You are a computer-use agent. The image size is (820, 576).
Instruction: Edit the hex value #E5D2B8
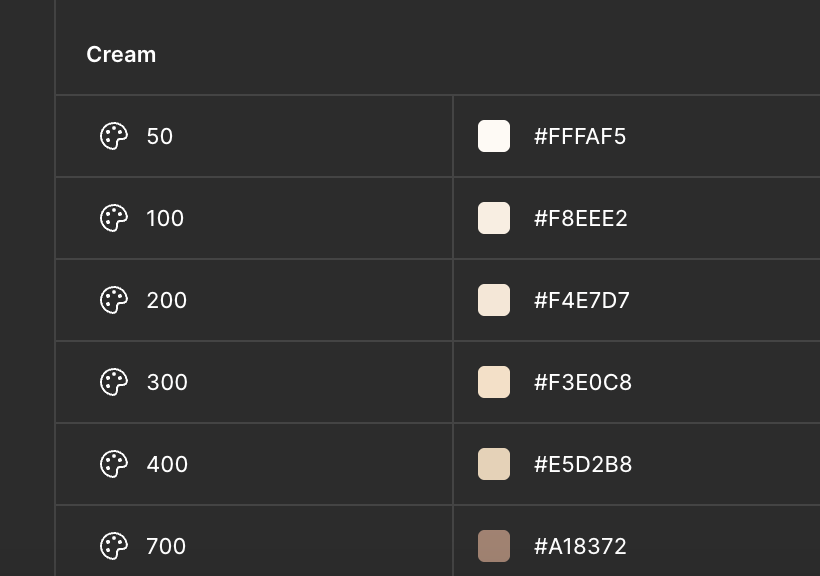(583, 465)
